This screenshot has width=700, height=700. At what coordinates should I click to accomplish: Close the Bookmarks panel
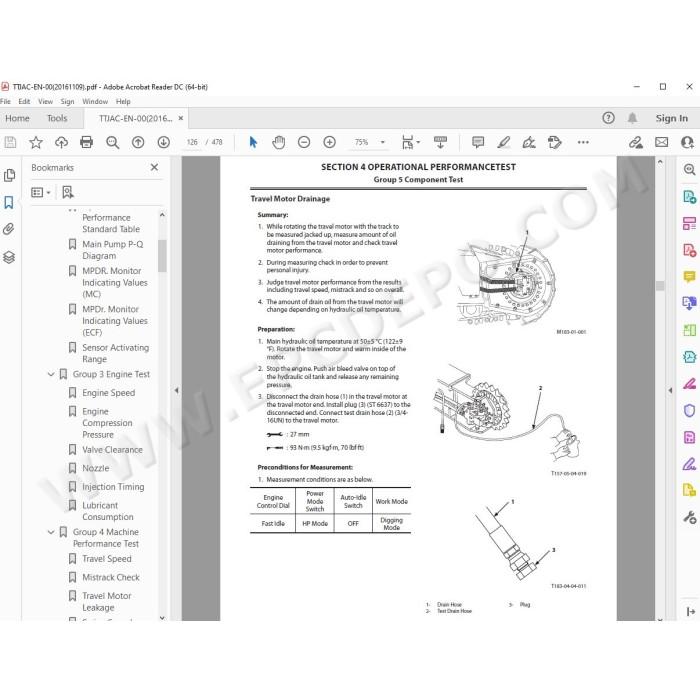(154, 167)
